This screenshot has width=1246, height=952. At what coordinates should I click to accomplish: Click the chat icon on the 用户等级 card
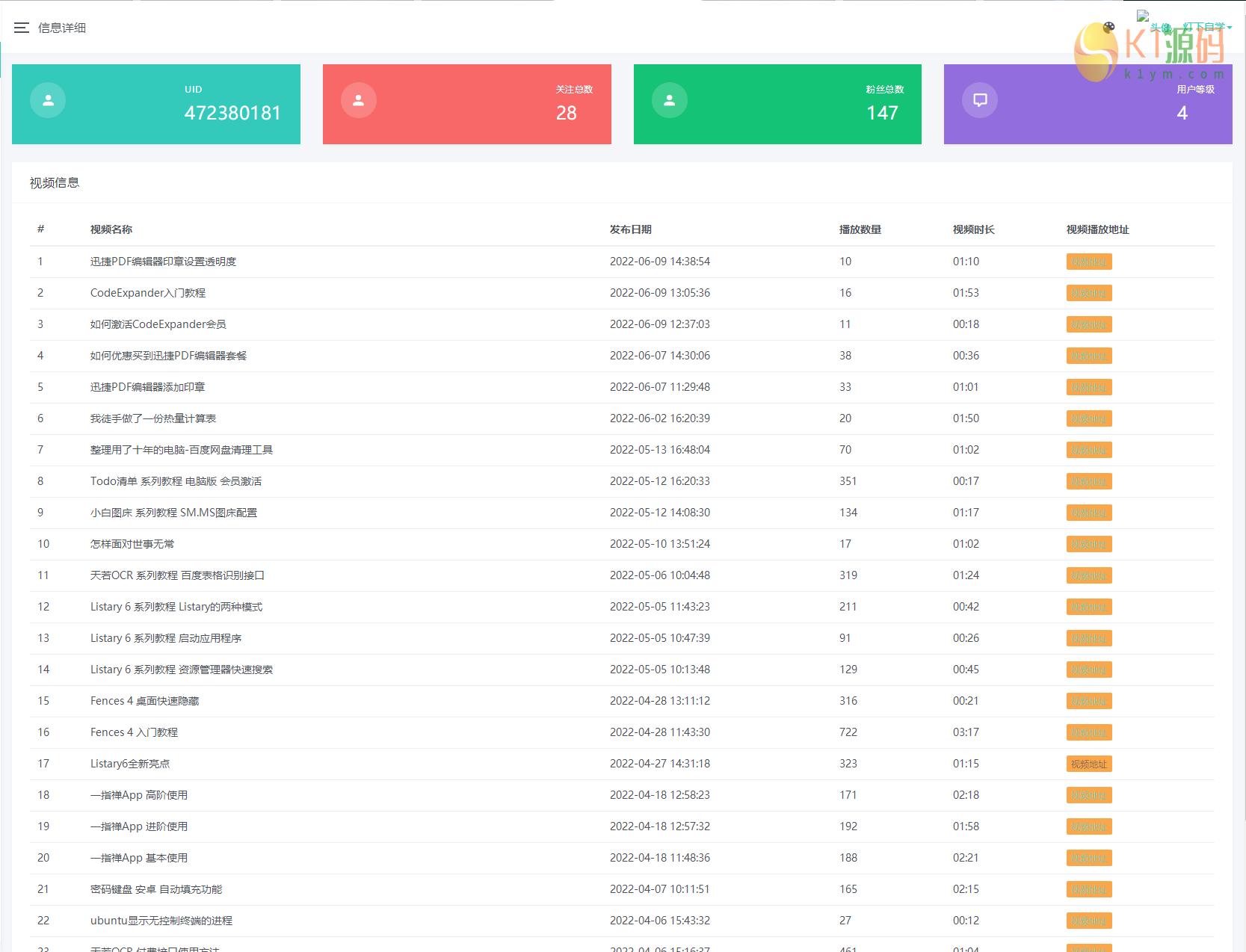pyautogui.click(x=980, y=100)
